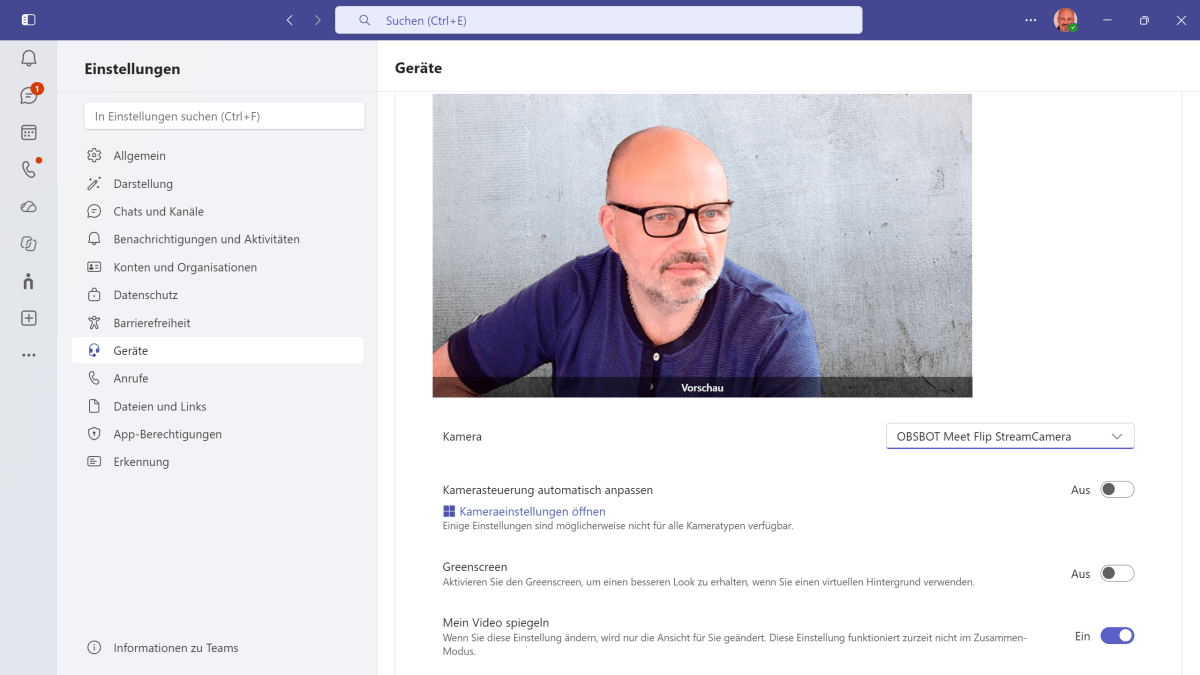Expand the Kamera dropdown showing OBSBOT Meet Flip StreamCamera
1200x675 pixels.
pyautogui.click(x=1010, y=436)
